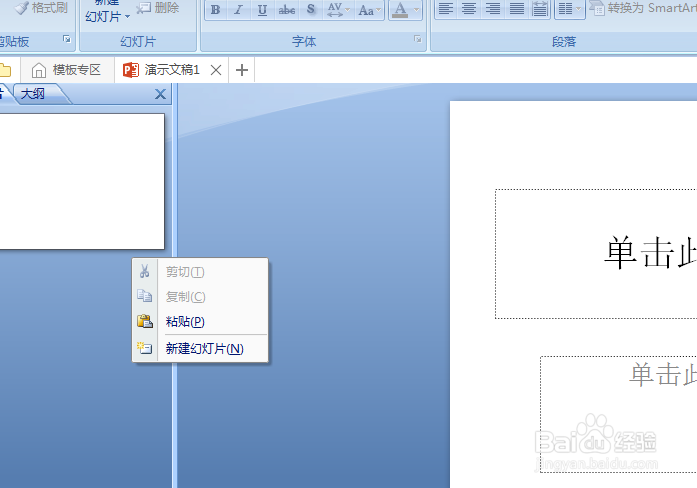The width and height of the screenshot is (697, 488).
Task: Expand the Font Color dropdown arrow
Action: click(x=417, y=9)
